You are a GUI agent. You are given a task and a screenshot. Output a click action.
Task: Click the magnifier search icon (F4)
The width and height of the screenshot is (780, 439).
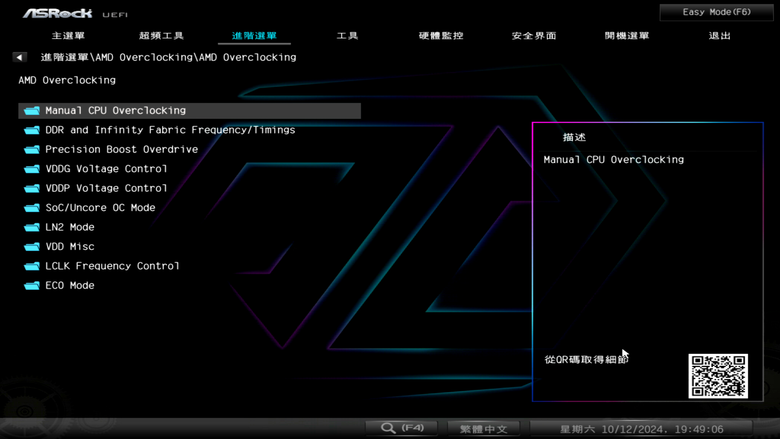pyautogui.click(x=389, y=428)
